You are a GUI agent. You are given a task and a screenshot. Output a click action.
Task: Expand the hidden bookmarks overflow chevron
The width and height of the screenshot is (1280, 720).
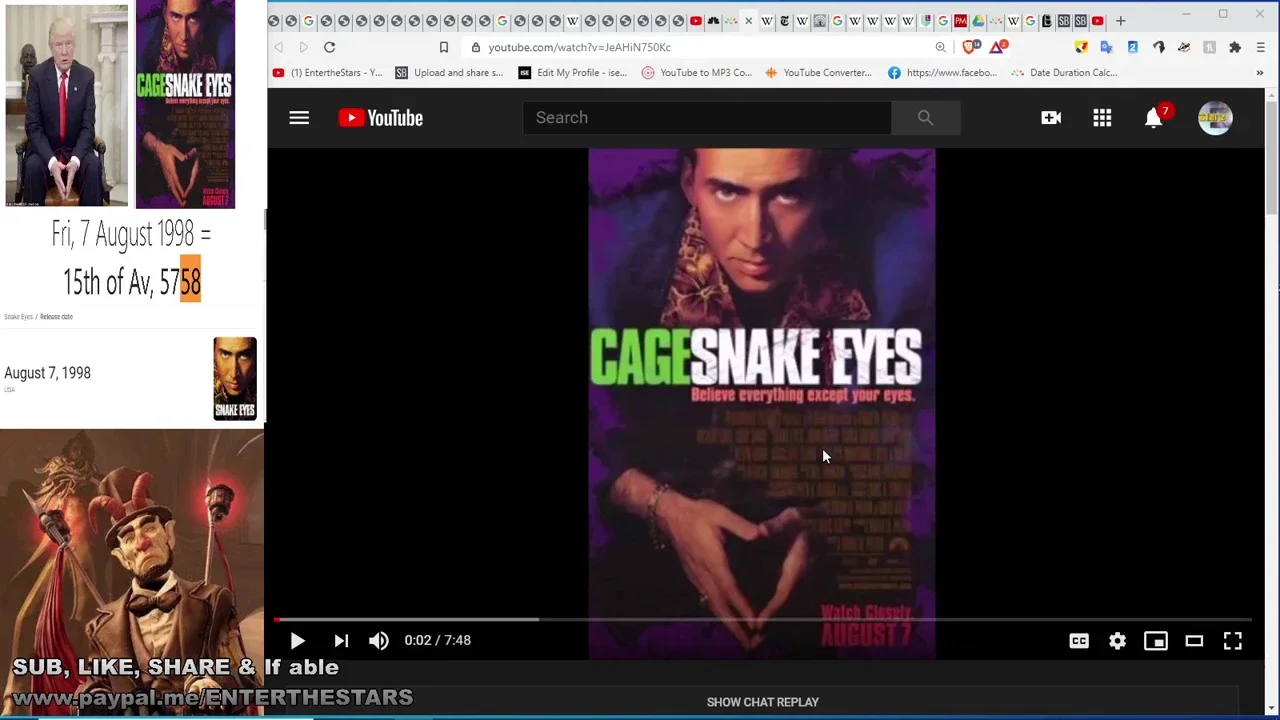[1259, 73]
